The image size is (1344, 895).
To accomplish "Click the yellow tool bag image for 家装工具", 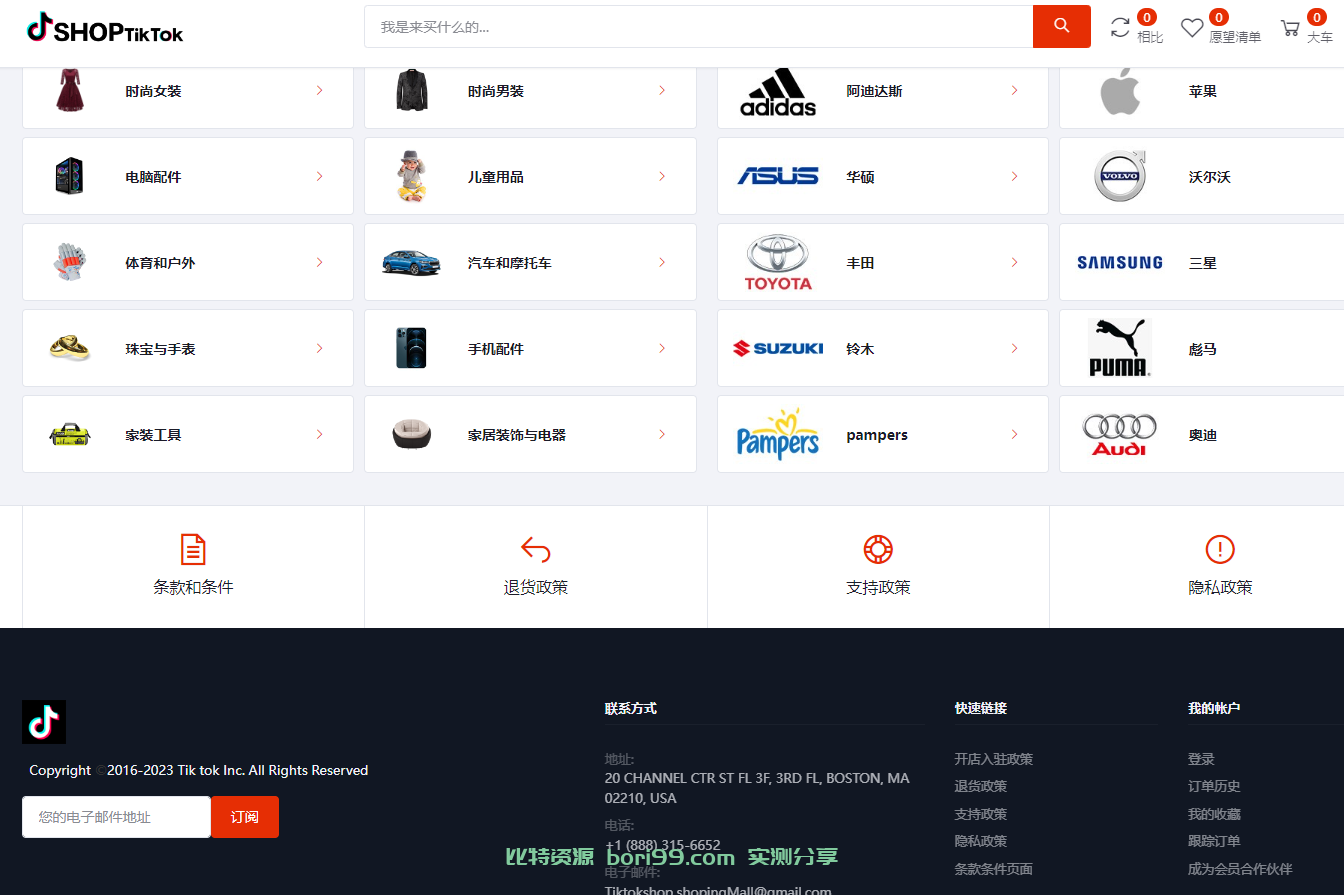I will point(70,434).
